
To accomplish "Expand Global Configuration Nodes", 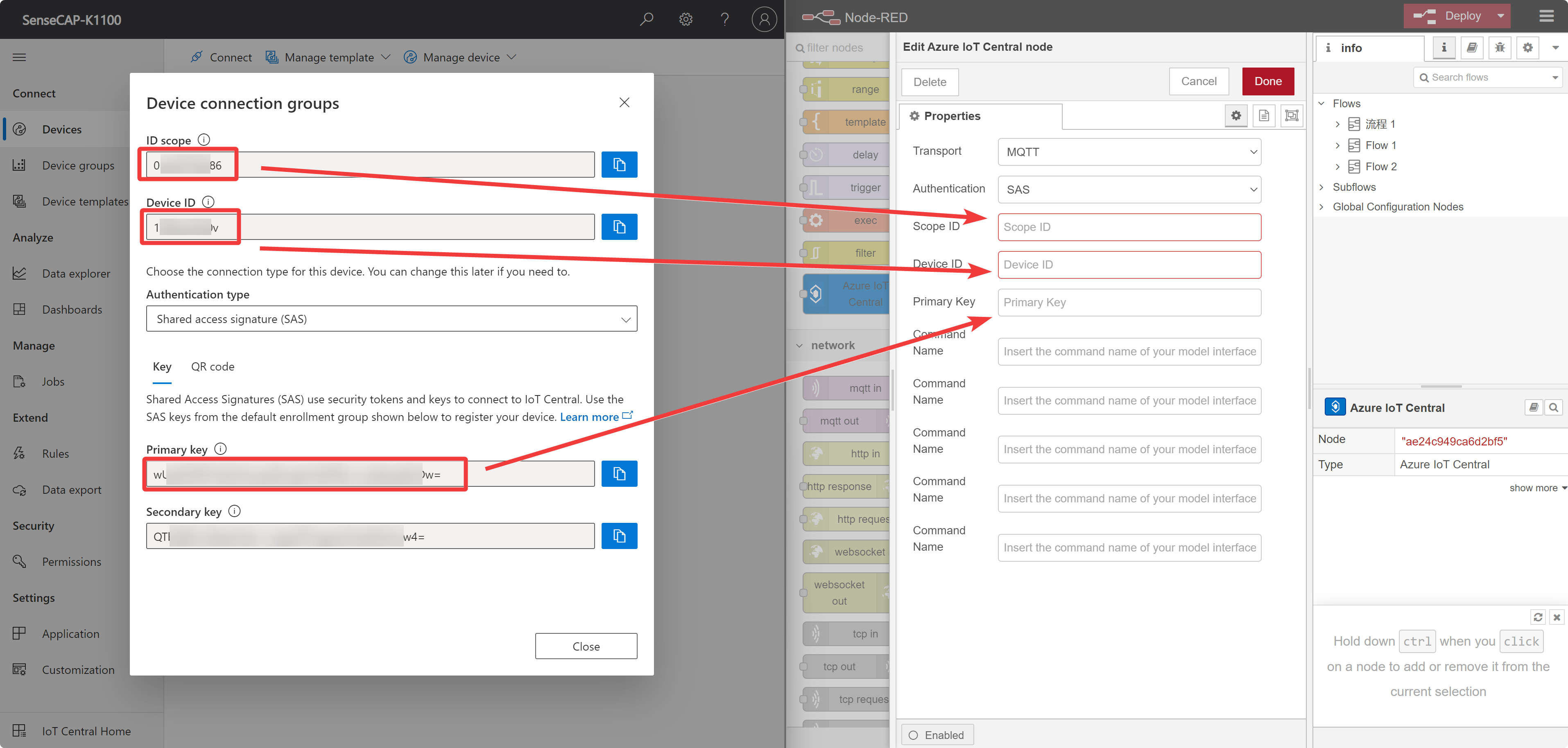I will tap(1321, 207).
